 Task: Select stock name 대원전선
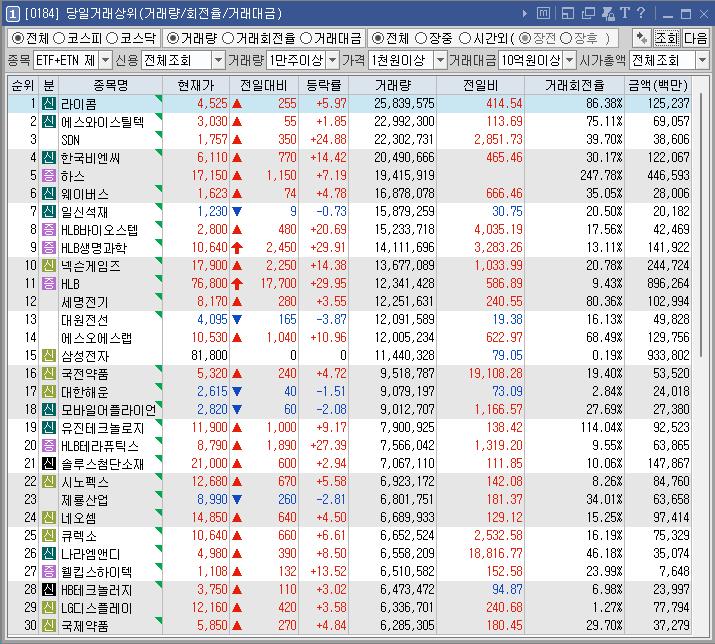pos(84,320)
